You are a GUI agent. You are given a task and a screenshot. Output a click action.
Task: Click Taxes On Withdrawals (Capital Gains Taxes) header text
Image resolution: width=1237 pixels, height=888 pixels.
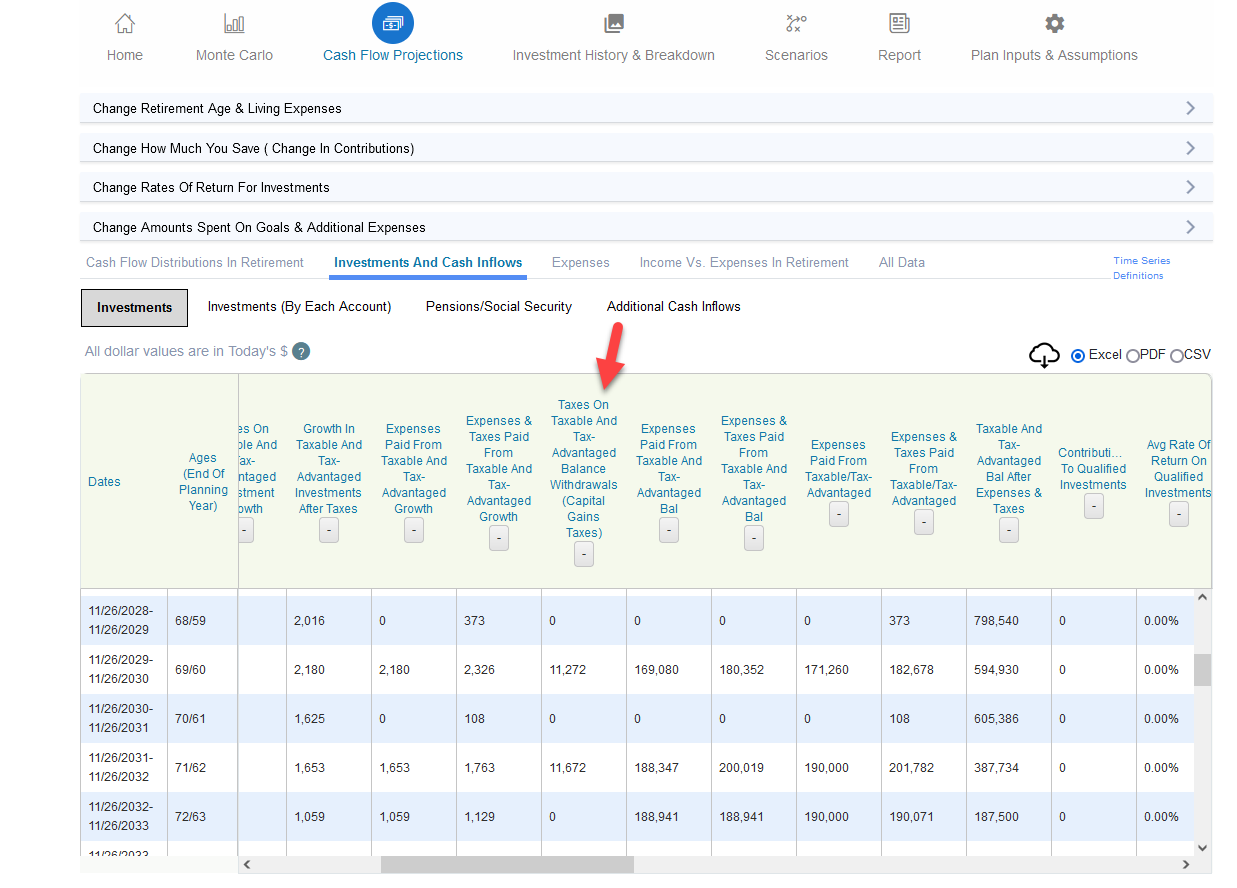(x=584, y=469)
